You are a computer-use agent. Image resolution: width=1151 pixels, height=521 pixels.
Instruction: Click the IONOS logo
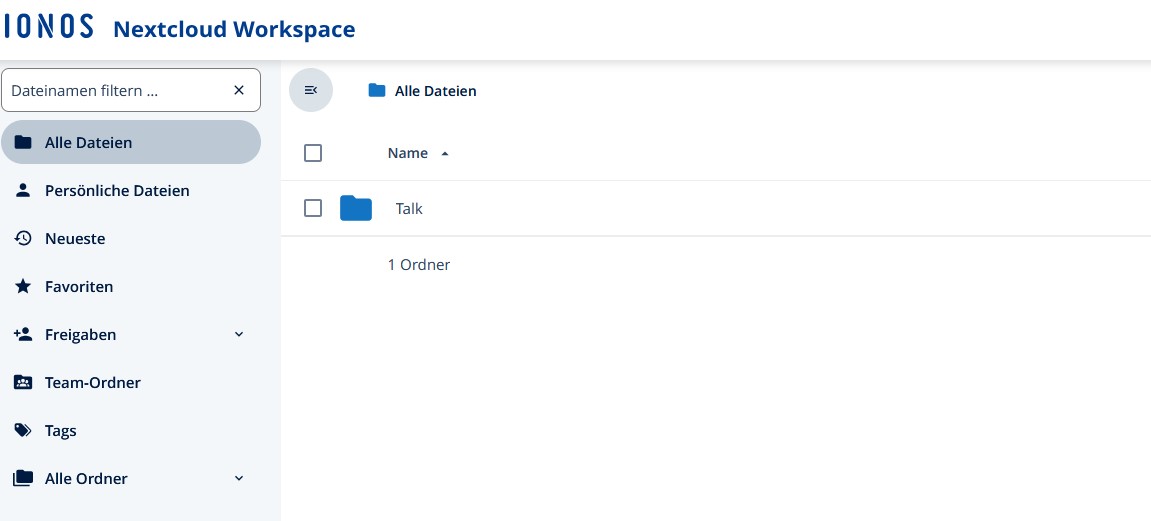point(48,27)
